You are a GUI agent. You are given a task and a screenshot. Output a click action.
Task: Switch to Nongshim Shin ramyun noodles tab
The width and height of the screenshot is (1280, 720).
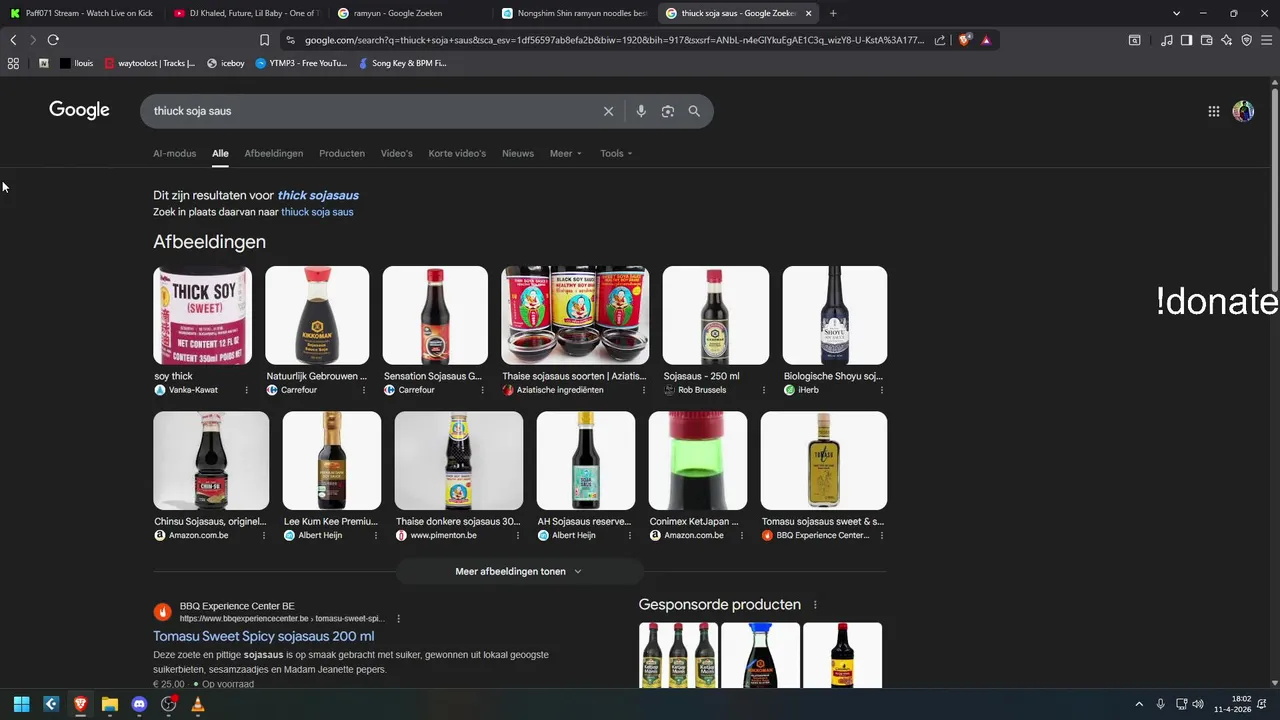tap(573, 13)
